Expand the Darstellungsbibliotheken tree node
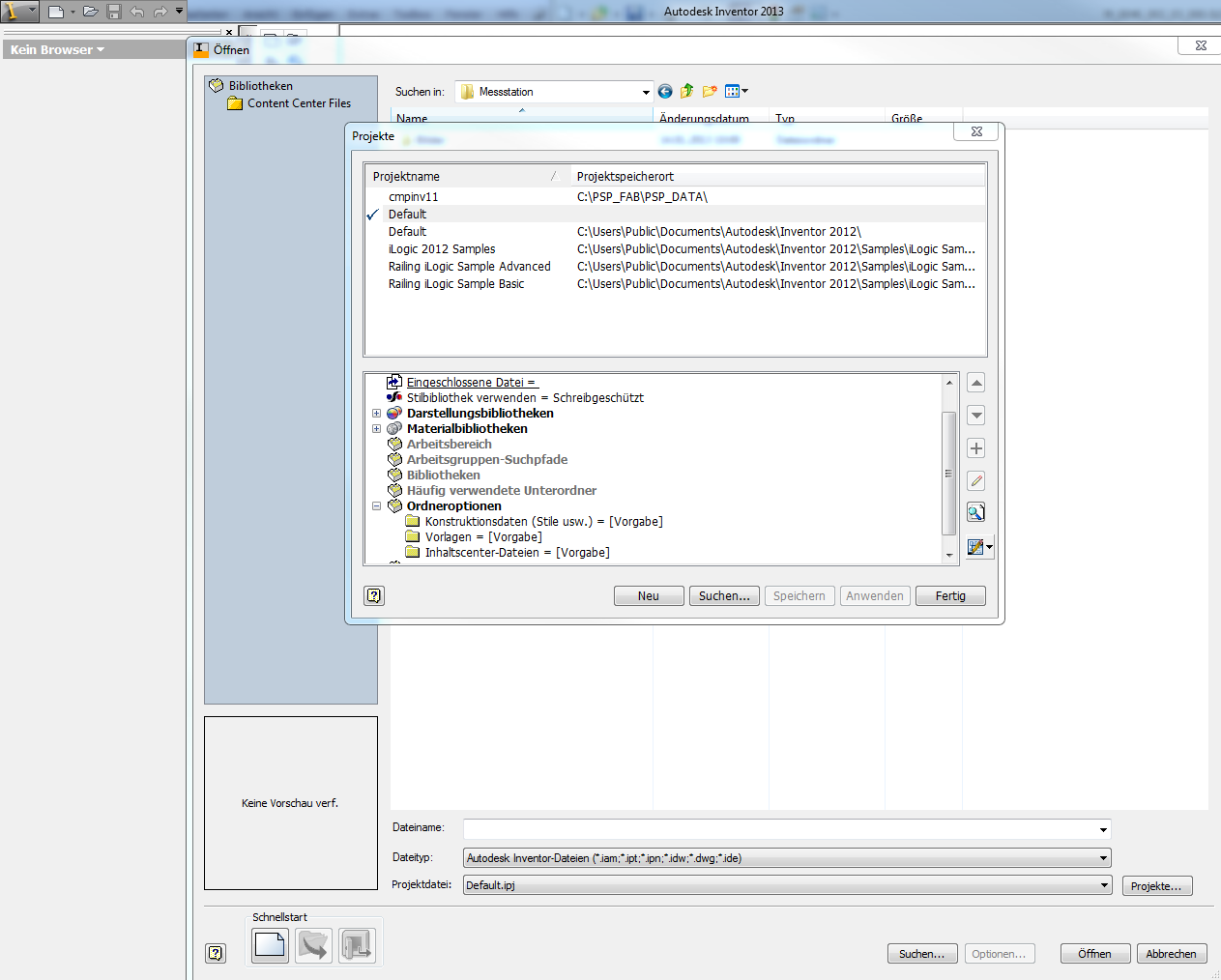This screenshot has height=980, width=1221. tap(377, 414)
